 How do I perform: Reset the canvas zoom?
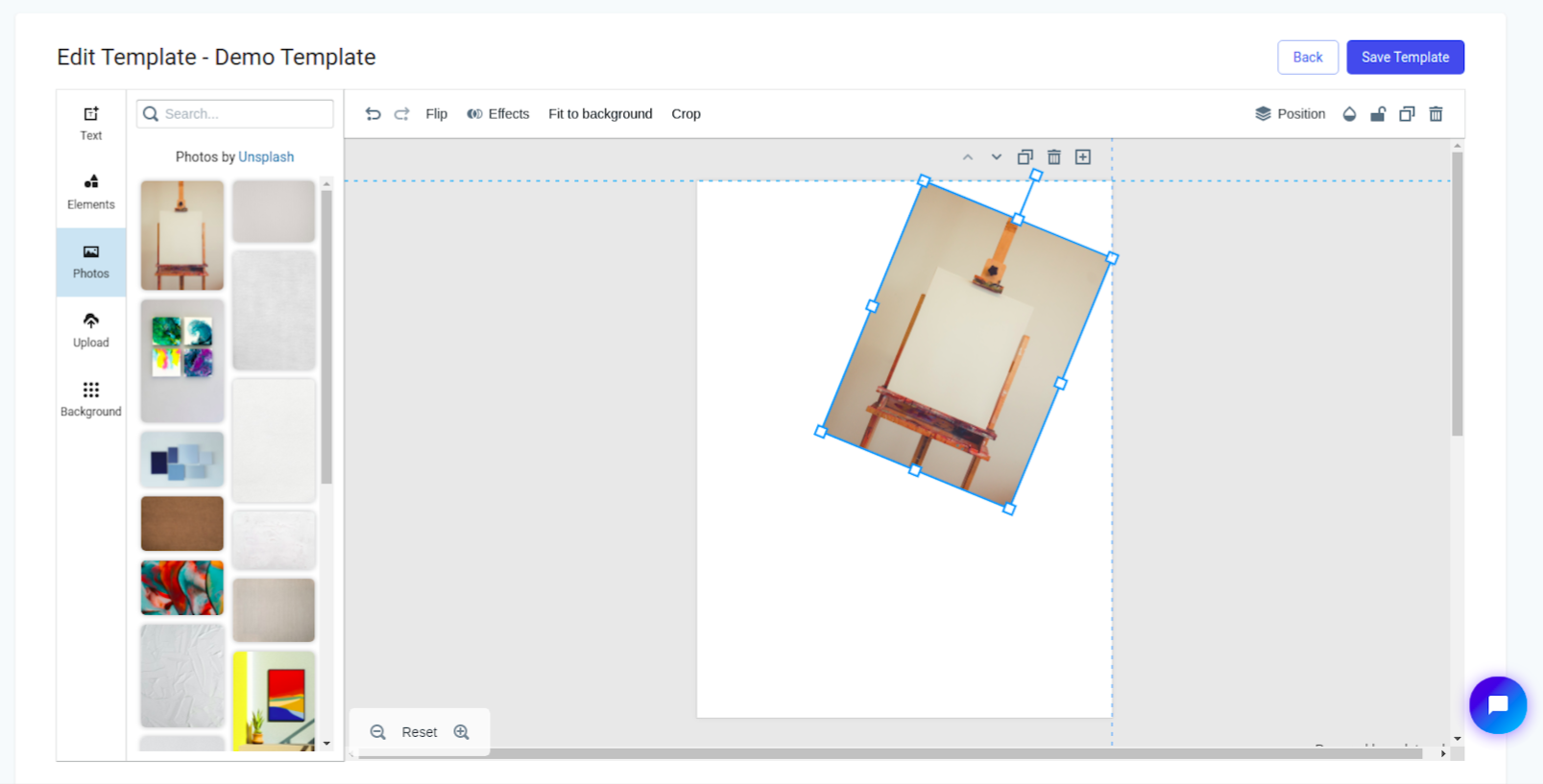[420, 732]
